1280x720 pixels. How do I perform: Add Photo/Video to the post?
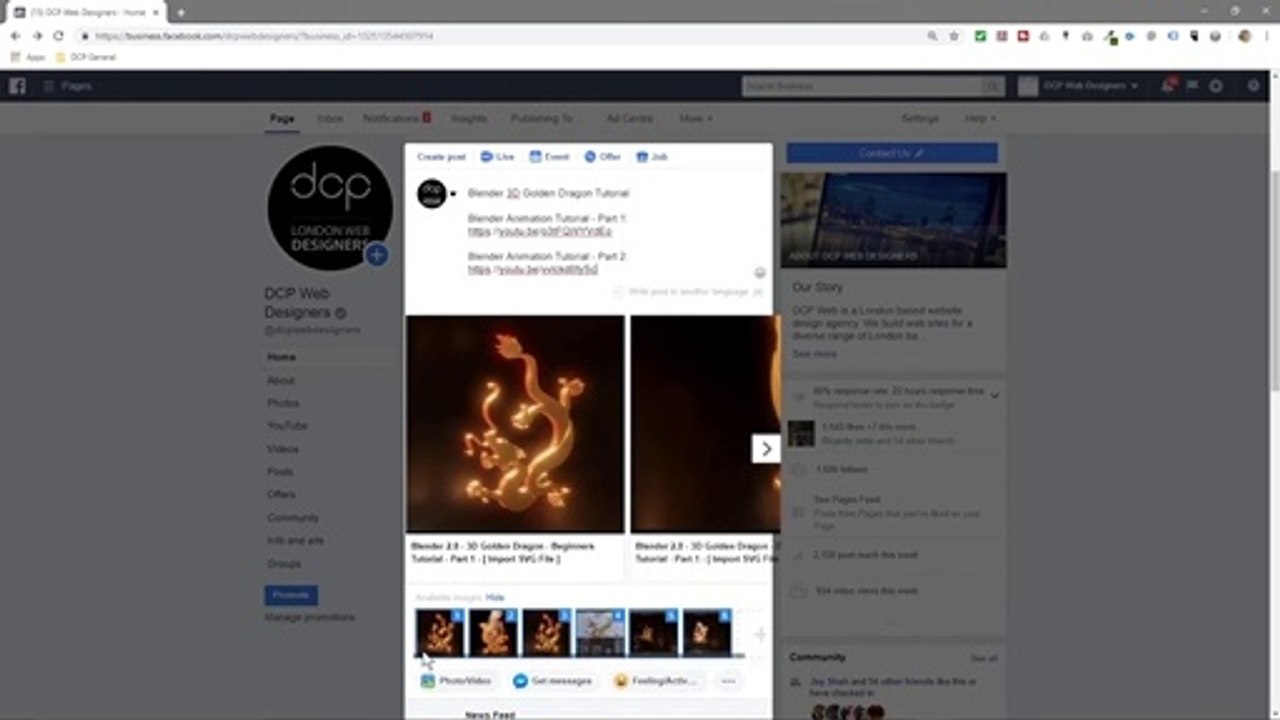click(x=457, y=681)
